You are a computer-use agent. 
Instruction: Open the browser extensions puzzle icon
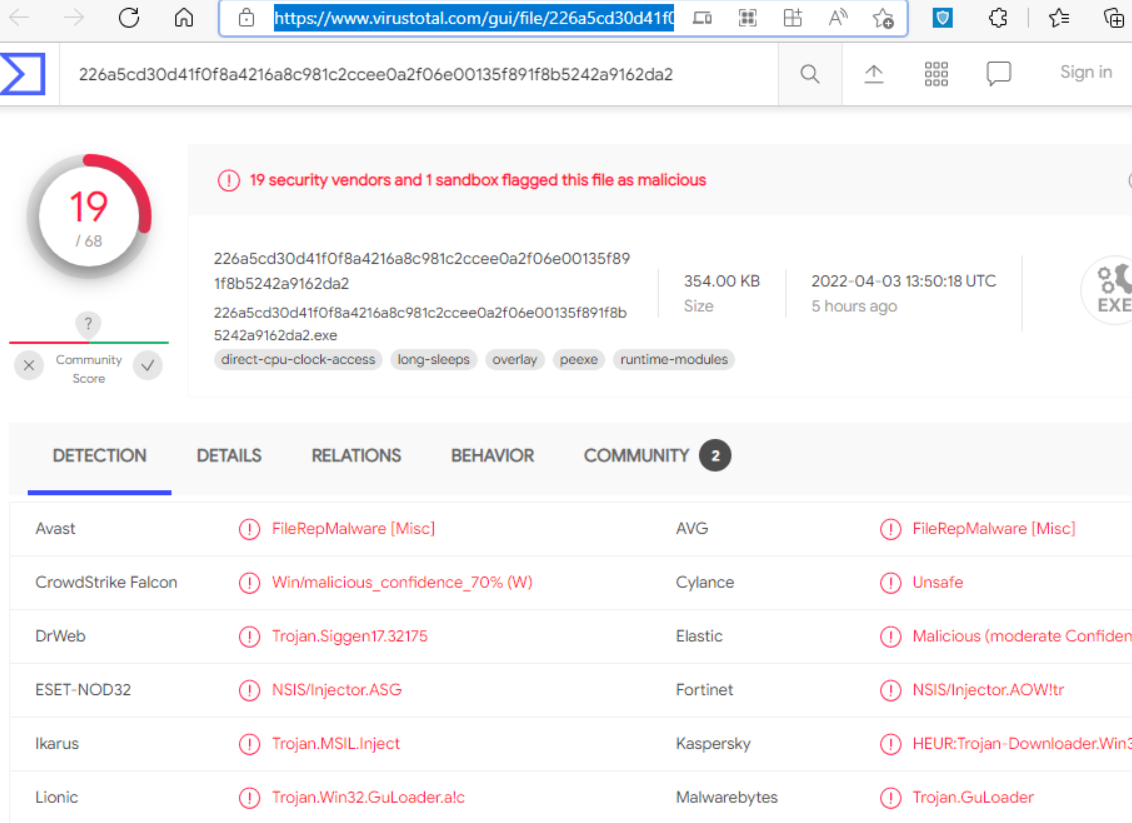pos(998,17)
